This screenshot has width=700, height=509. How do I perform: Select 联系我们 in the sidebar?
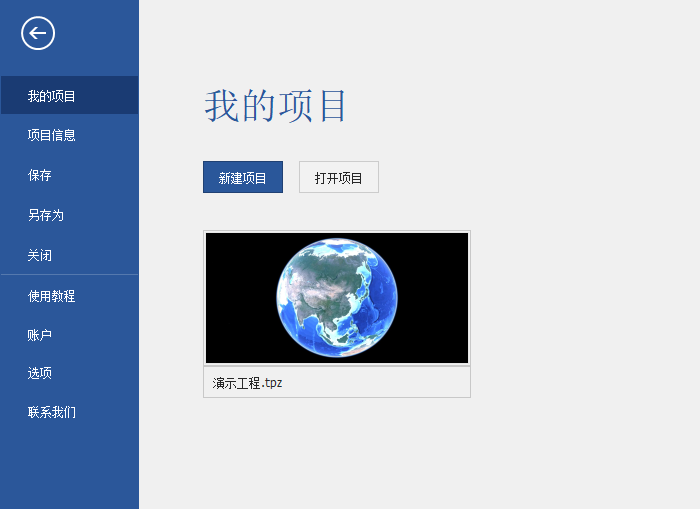(x=52, y=412)
